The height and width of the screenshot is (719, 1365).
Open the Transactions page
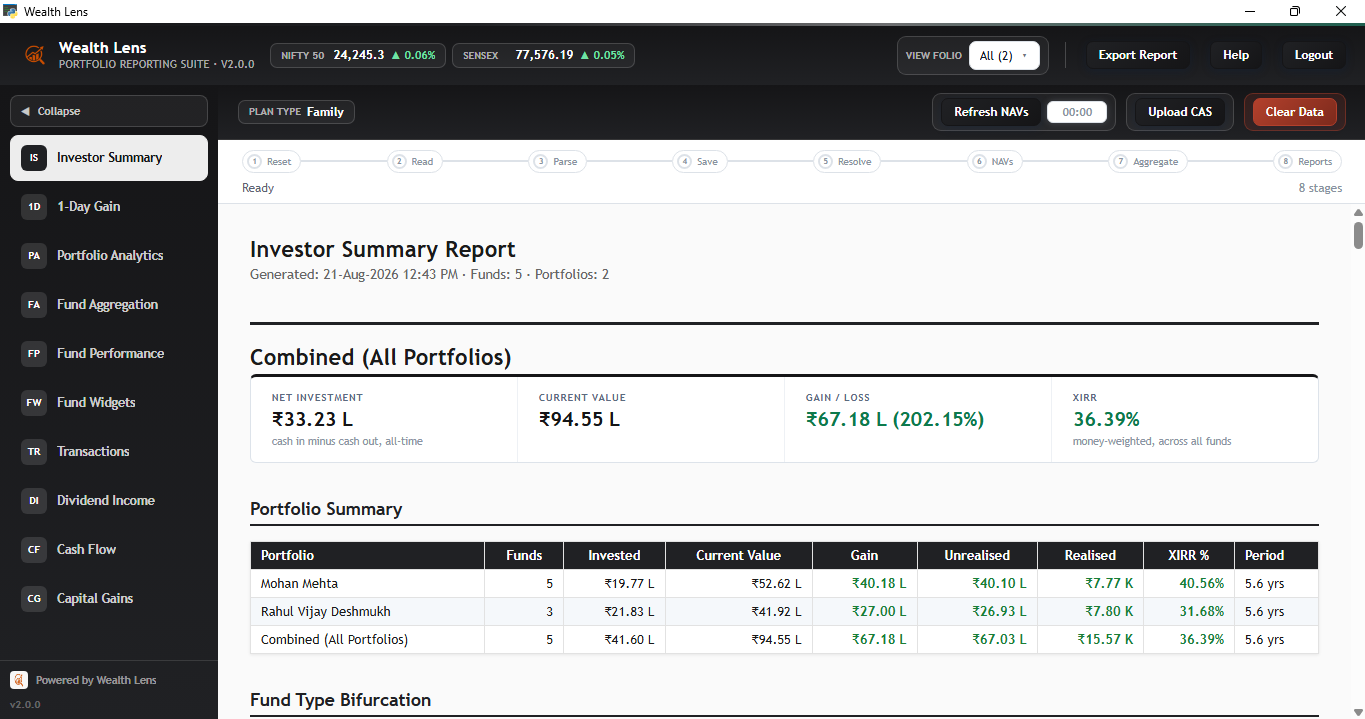click(109, 452)
